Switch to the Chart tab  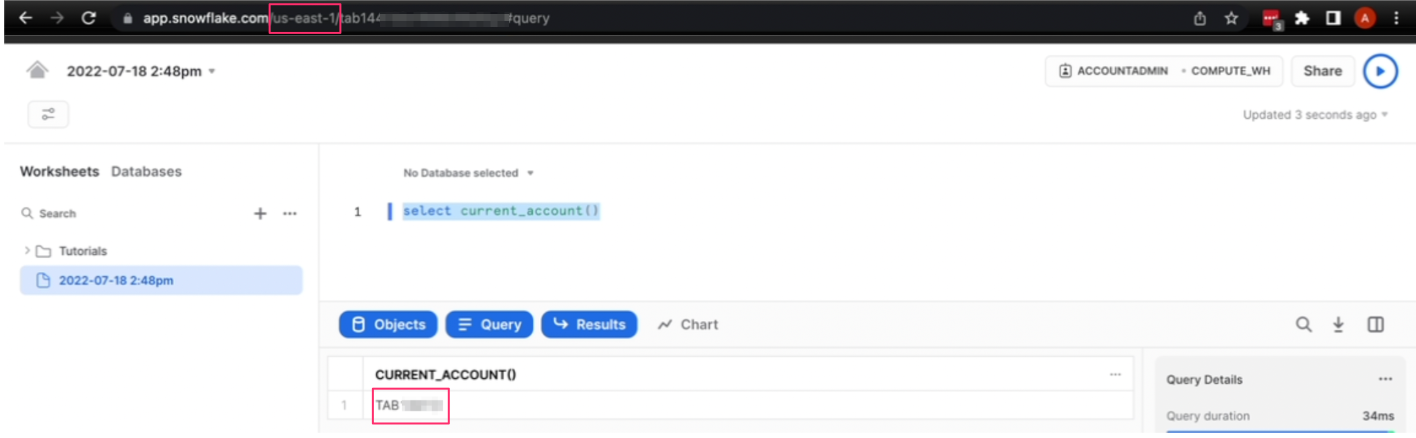point(688,324)
